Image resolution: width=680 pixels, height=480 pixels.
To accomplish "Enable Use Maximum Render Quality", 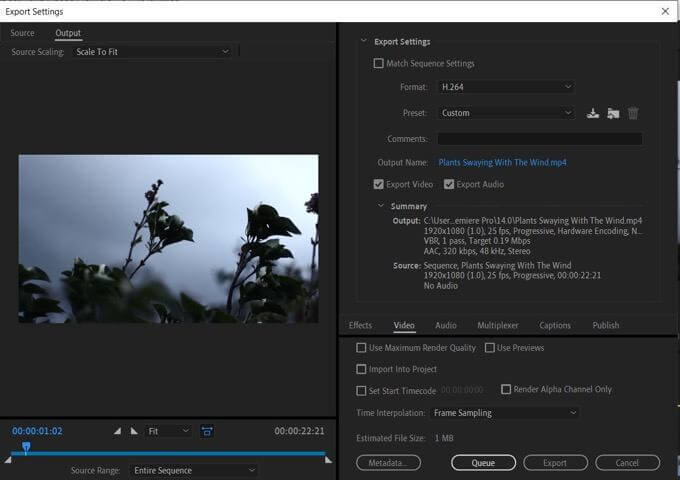I will [x=362, y=348].
